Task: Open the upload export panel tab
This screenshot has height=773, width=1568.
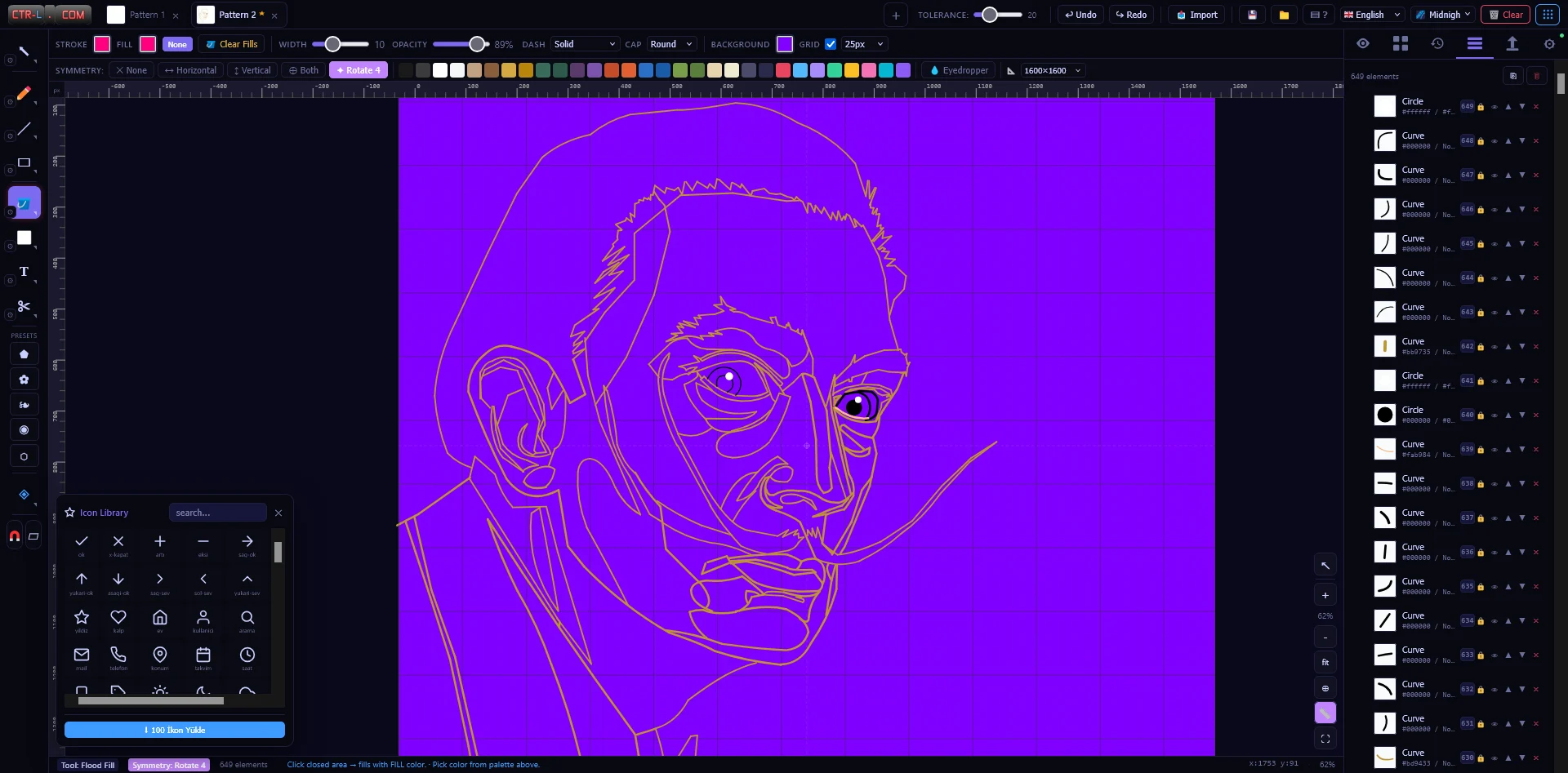Action: (x=1512, y=43)
